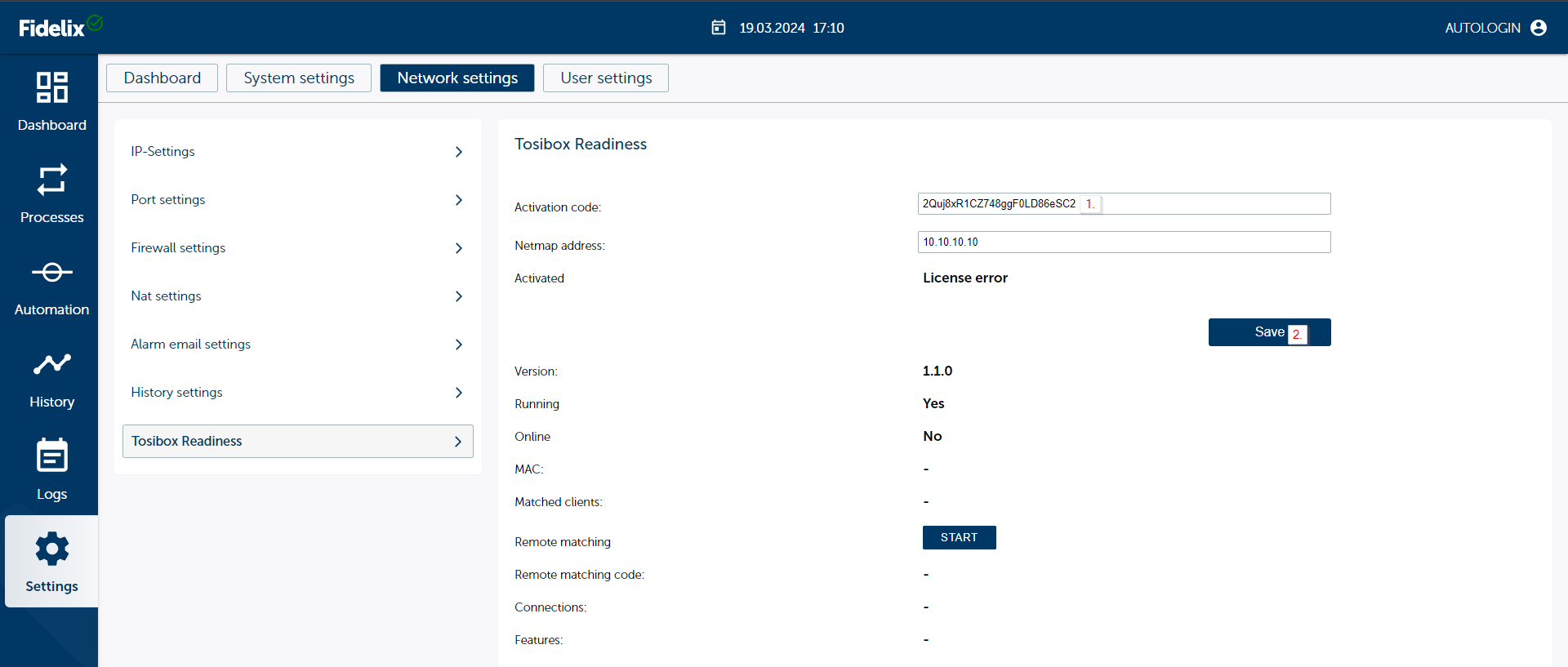The image size is (1568, 667).
Task: Switch to the Dashboard tab
Action: pyautogui.click(x=162, y=78)
